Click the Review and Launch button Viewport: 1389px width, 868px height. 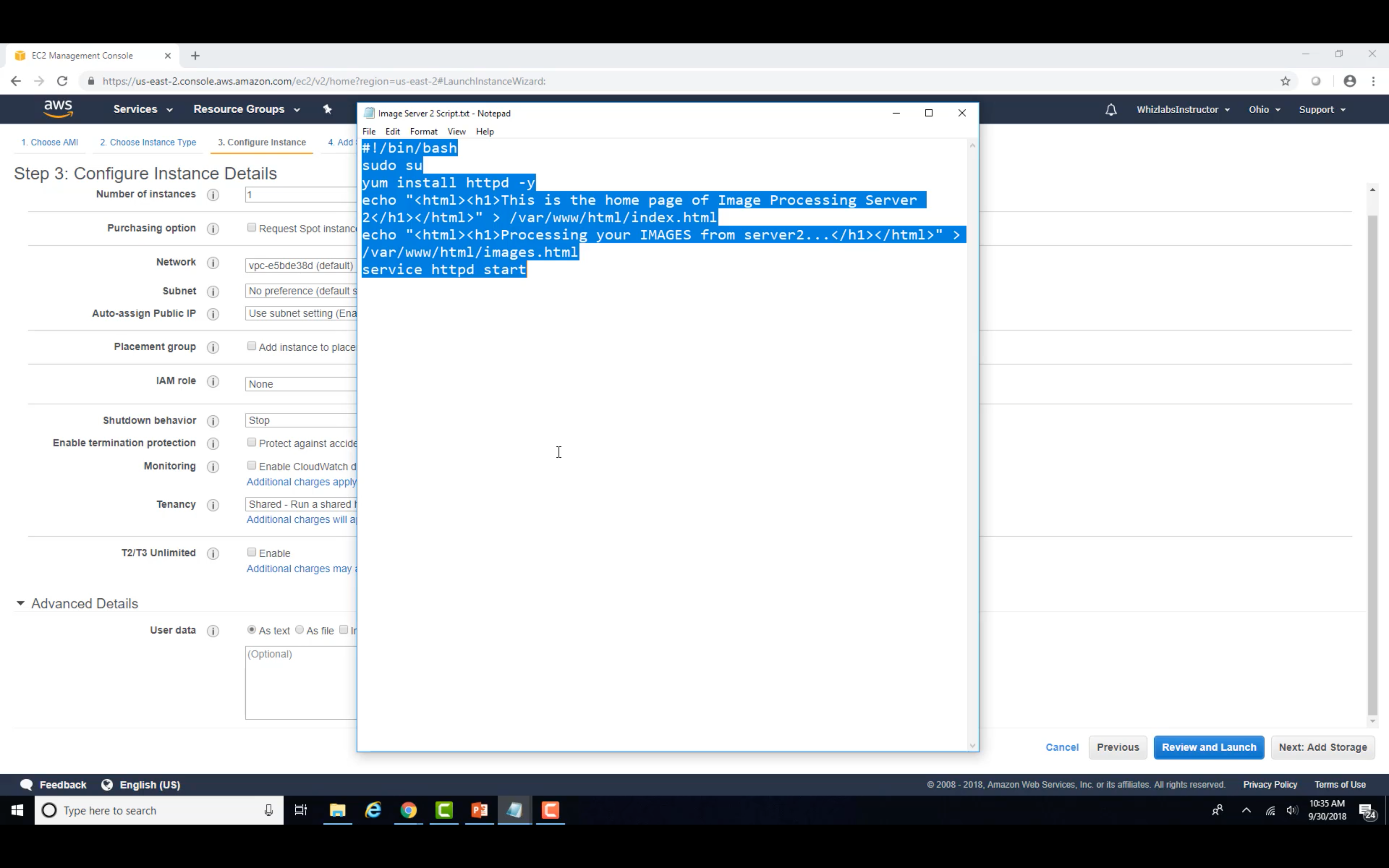click(x=1208, y=747)
